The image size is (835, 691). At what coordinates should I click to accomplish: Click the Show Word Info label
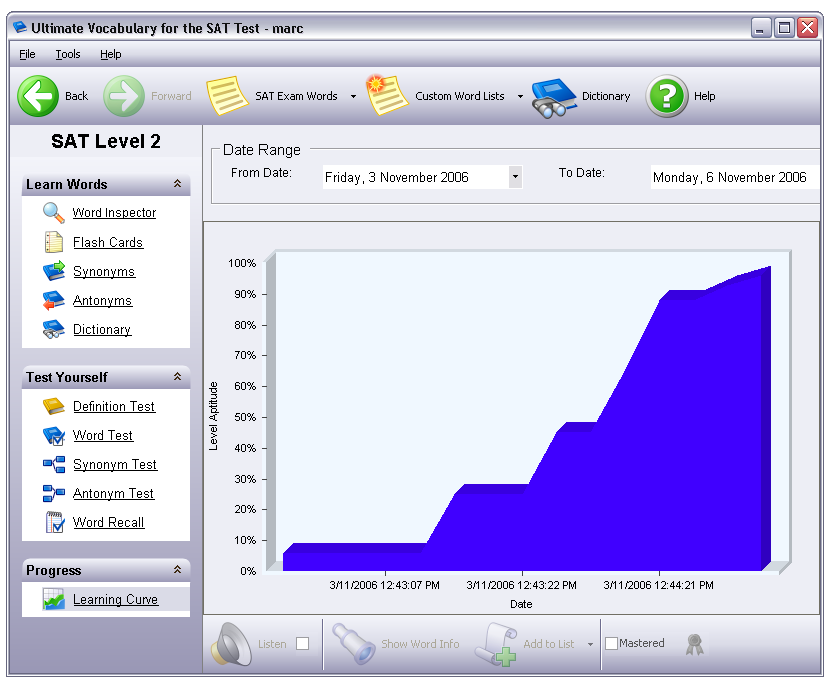click(x=420, y=644)
